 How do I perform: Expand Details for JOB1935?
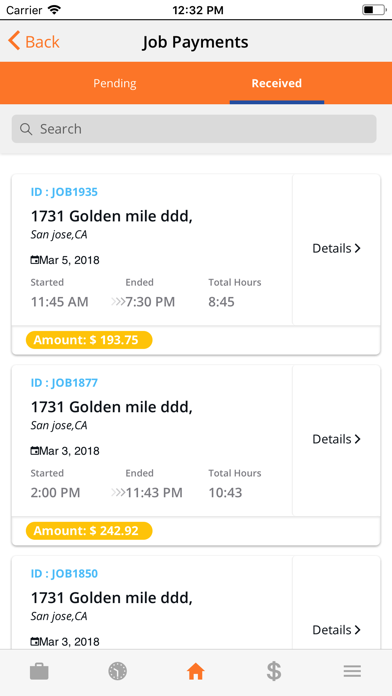tap(337, 249)
